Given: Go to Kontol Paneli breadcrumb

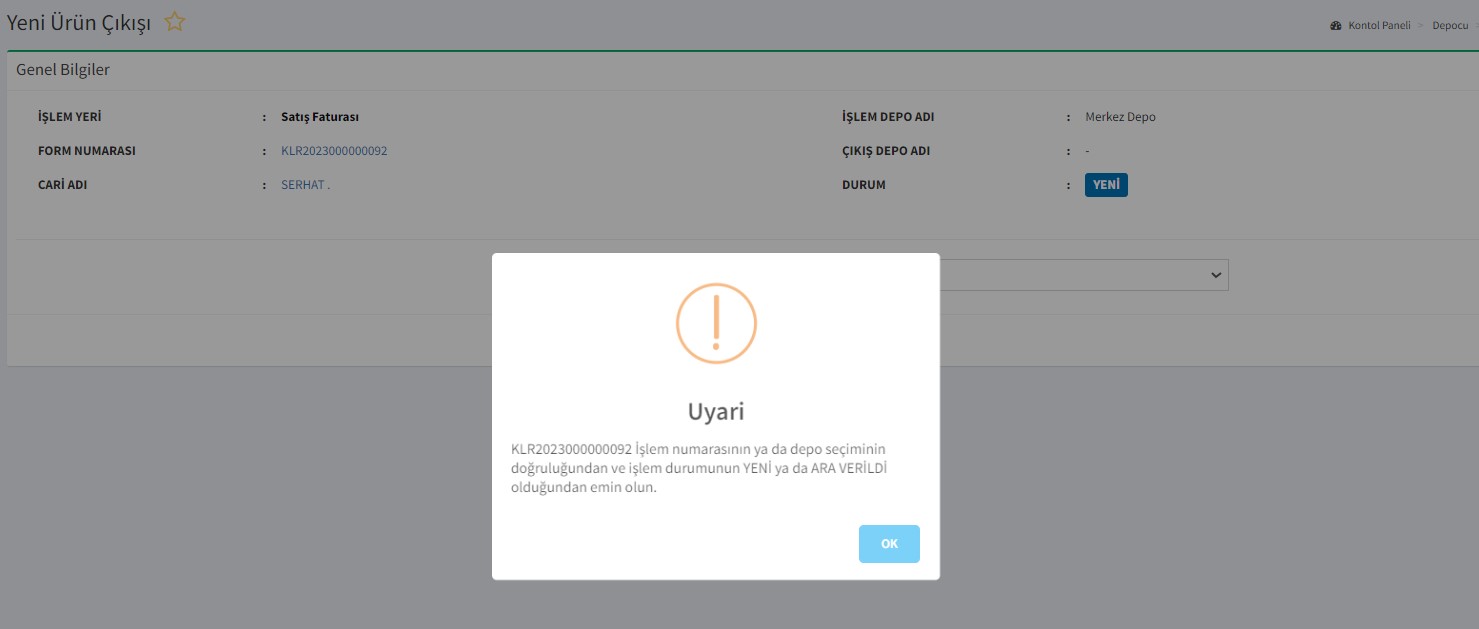Looking at the screenshot, I should tap(1379, 26).
